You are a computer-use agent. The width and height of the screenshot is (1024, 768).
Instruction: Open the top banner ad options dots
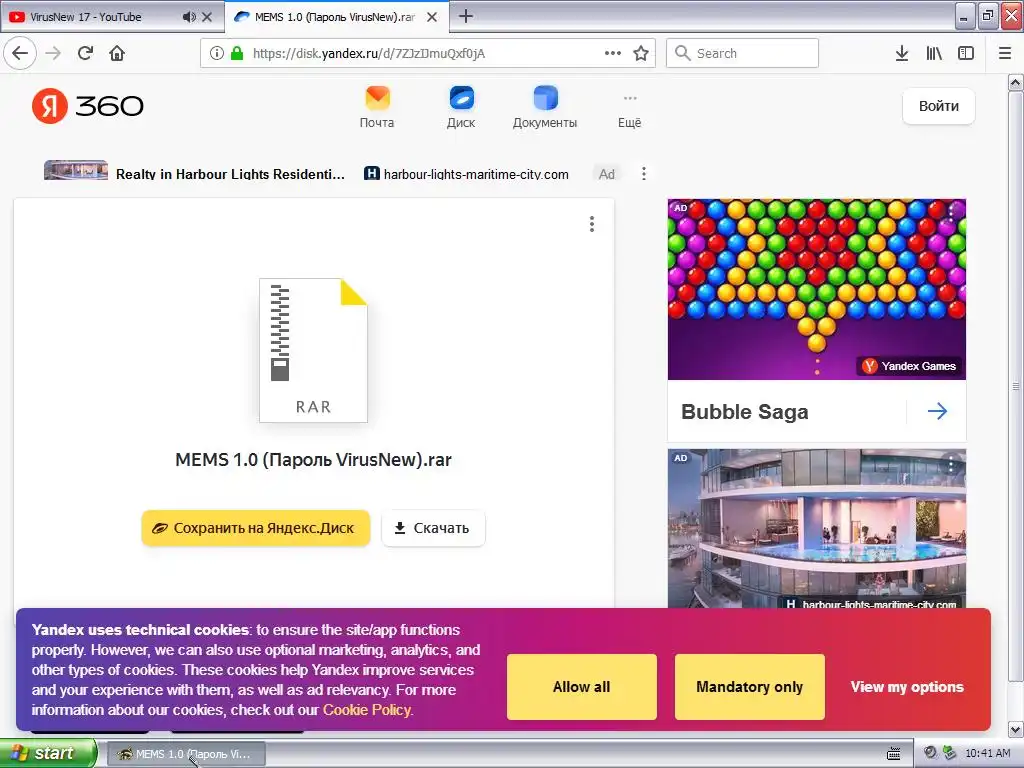pos(644,173)
